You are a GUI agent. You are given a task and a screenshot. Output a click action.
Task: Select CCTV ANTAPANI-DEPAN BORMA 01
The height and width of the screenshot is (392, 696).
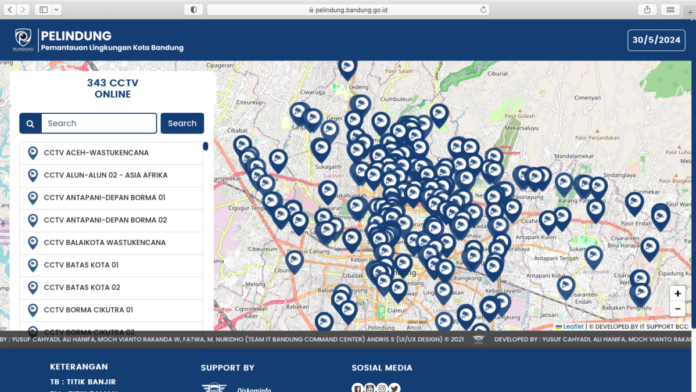click(x=111, y=198)
